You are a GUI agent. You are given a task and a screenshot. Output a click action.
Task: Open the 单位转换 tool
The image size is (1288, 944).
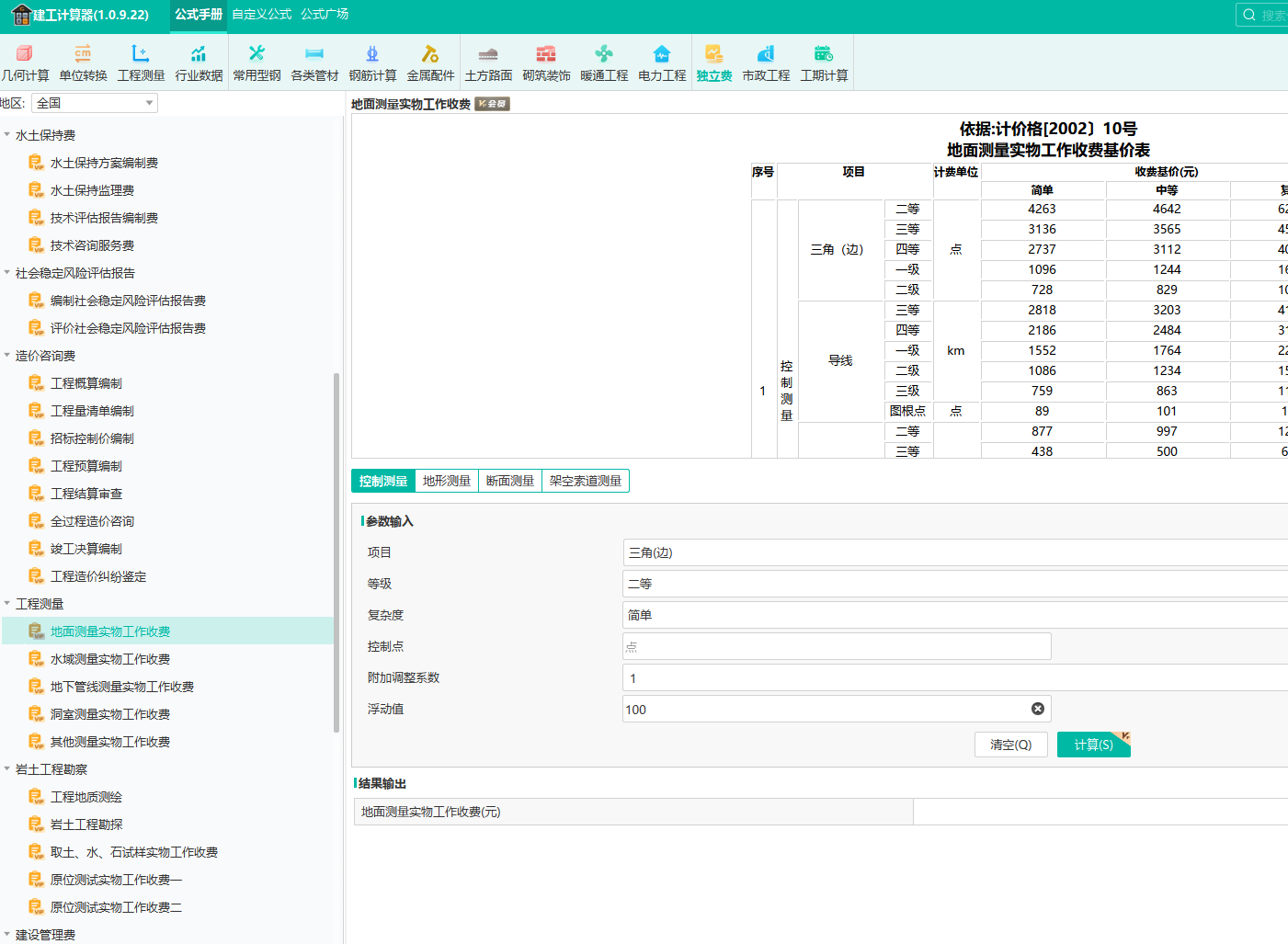pos(83,63)
